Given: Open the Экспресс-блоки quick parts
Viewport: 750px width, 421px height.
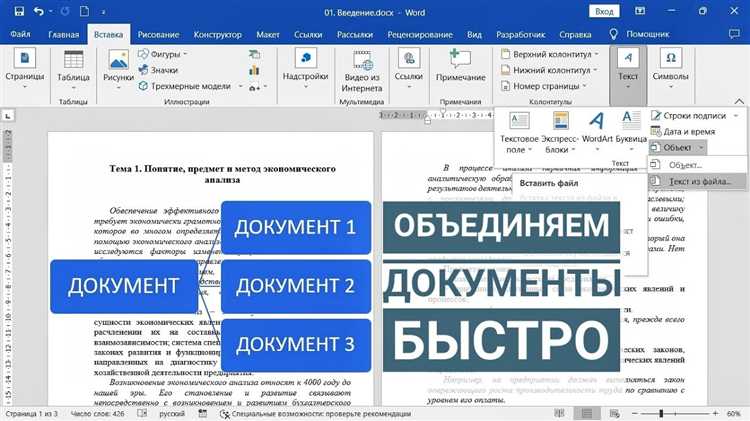Looking at the screenshot, I should point(560,133).
